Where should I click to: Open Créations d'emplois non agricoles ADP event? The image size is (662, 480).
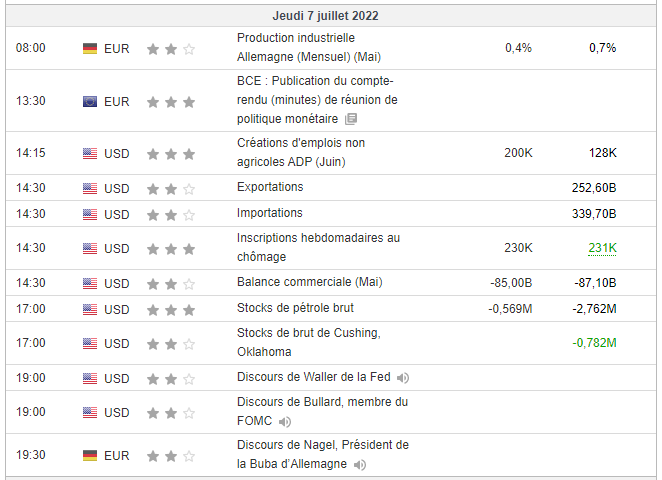pyautogui.click(x=301, y=152)
